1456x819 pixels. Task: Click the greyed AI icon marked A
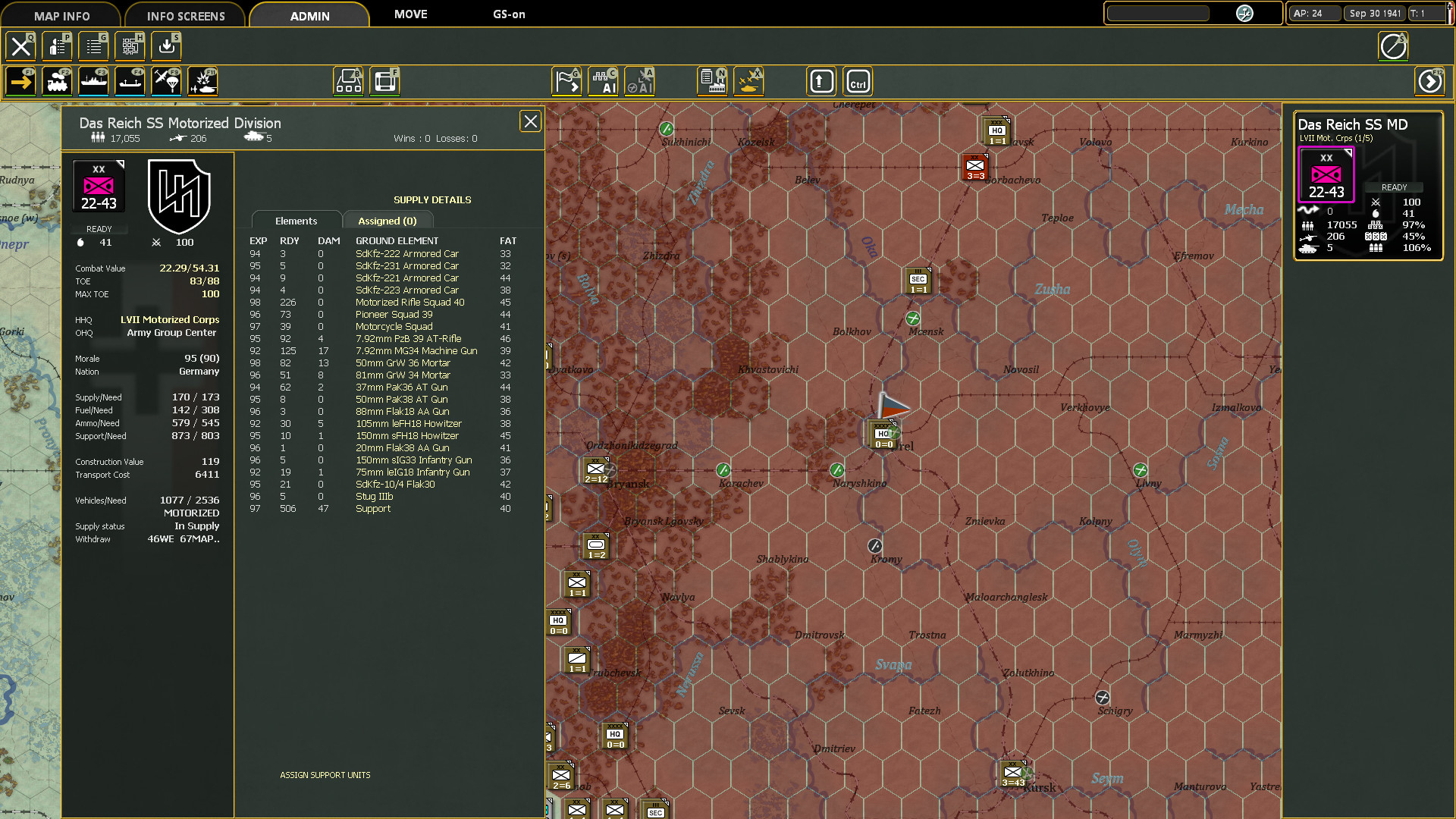tap(640, 81)
